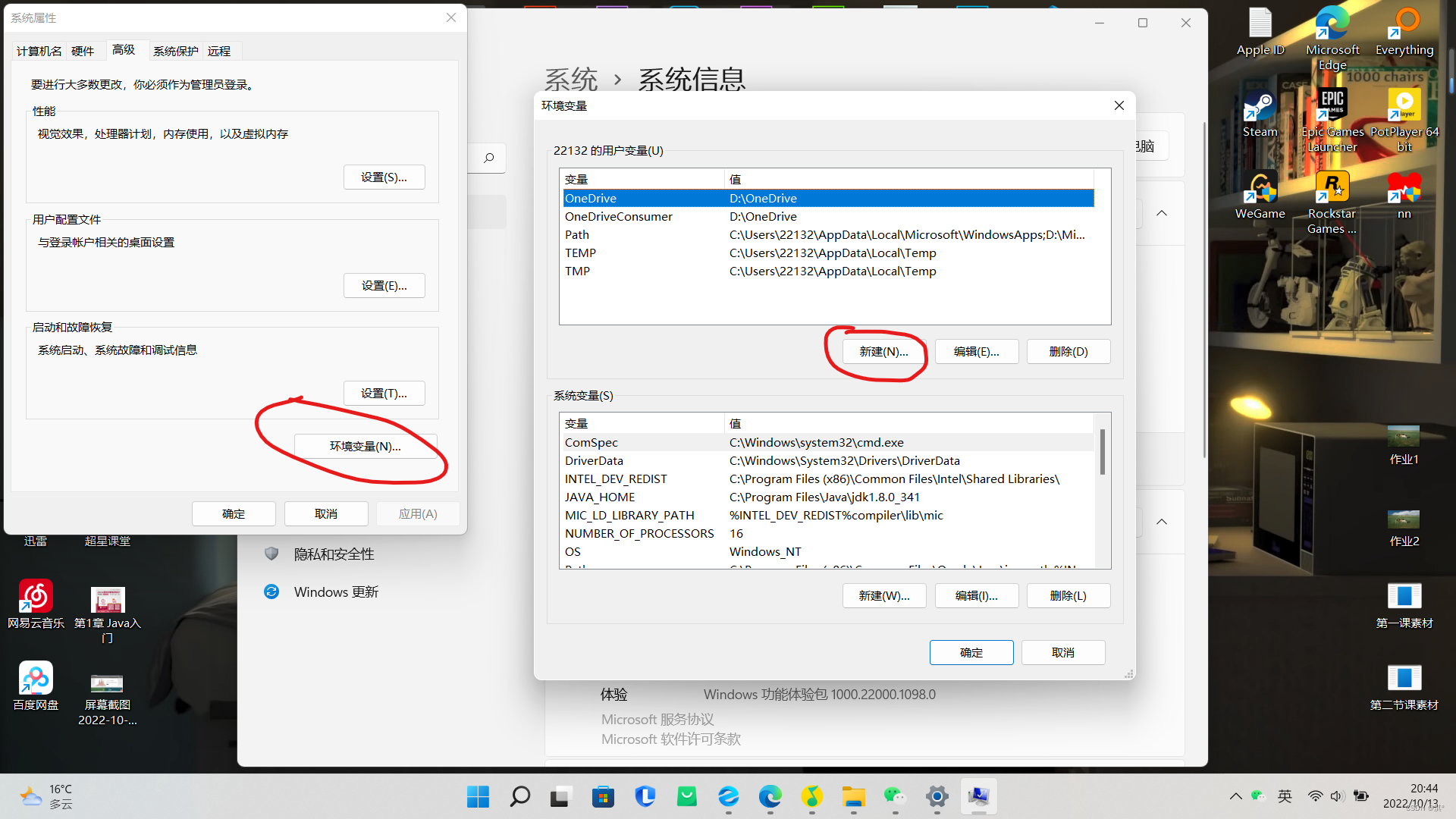Open the Everything search desktop icon
The image size is (1456, 819).
tap(1404, 26)
